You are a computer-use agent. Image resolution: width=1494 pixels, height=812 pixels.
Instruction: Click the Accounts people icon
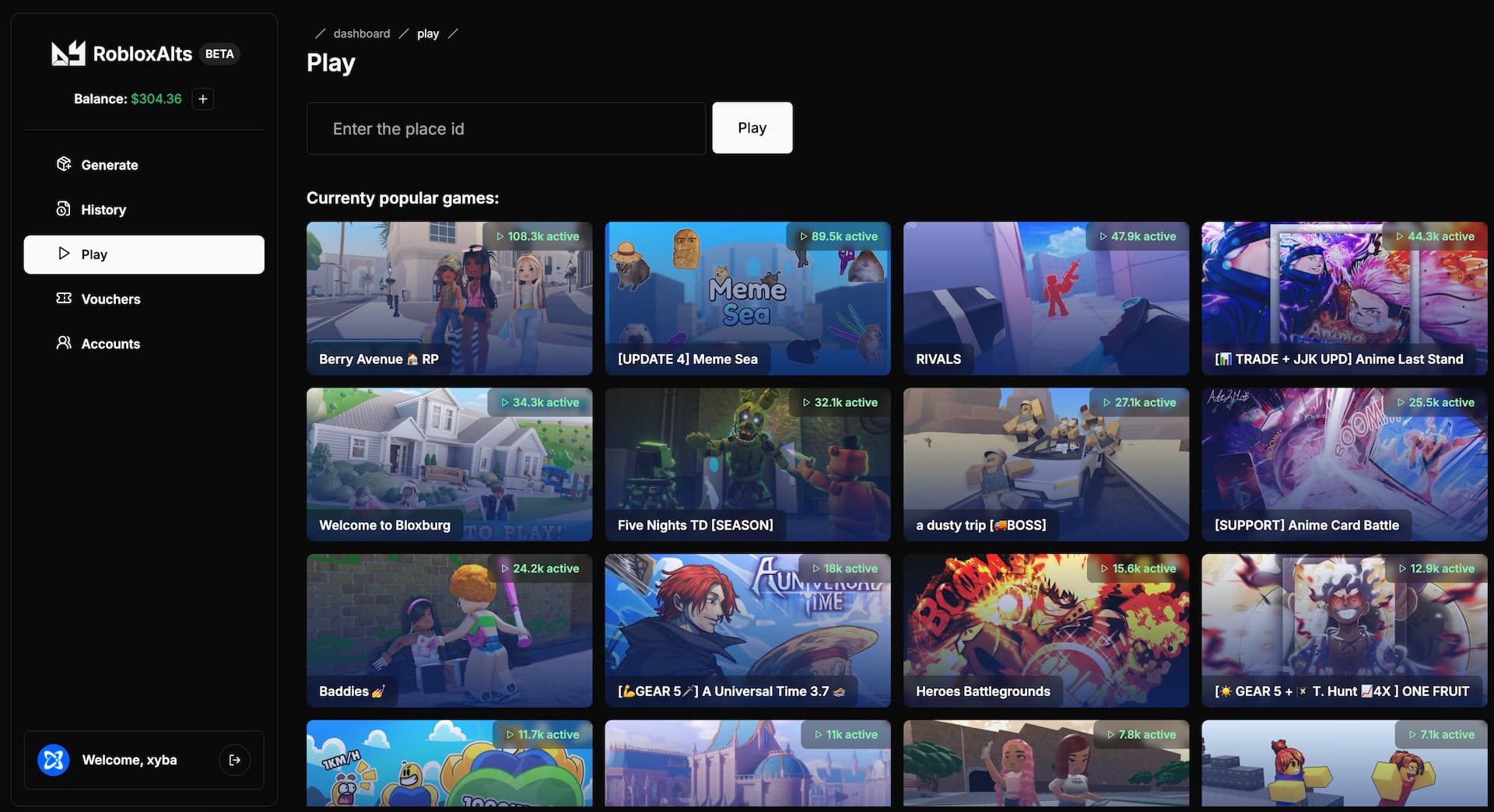click(64, 343)
